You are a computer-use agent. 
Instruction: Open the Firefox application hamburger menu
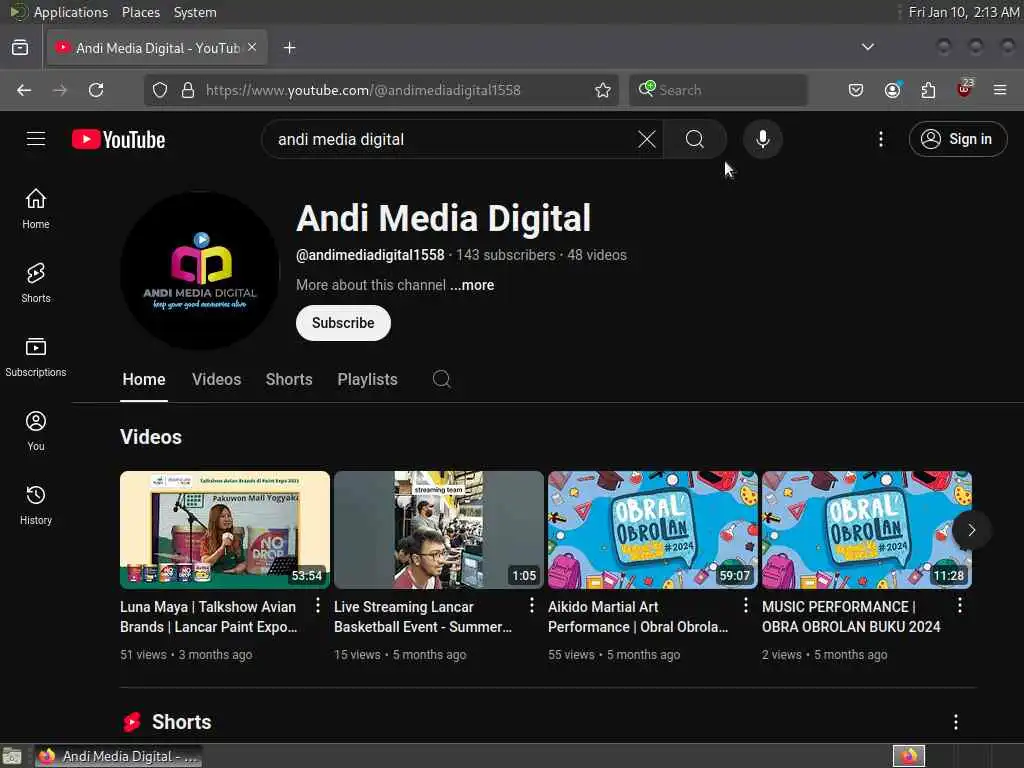(1000, 90)
